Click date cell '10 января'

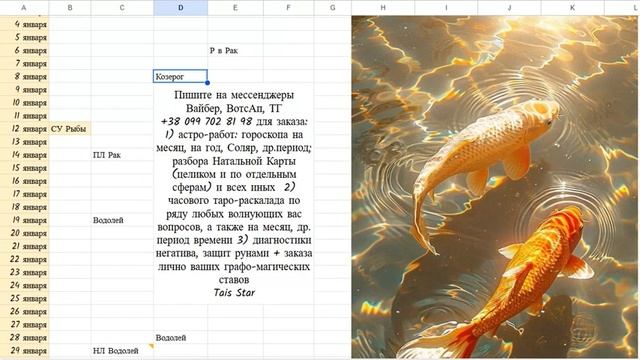(24, 103)
